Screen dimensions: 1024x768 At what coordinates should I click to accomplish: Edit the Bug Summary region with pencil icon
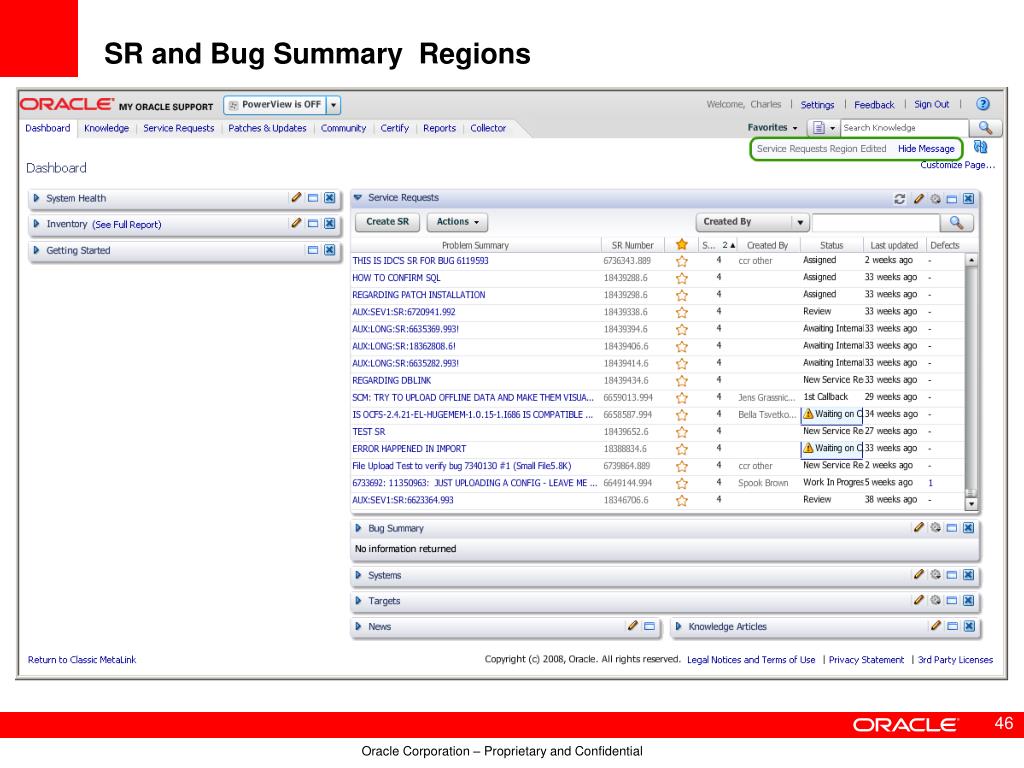(919, 528)
